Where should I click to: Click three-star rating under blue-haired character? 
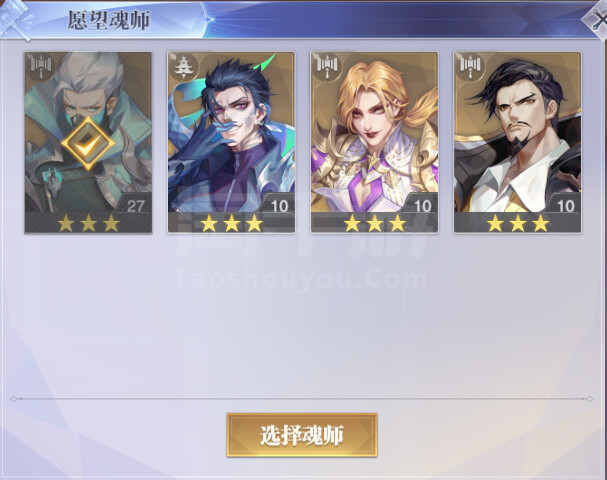click(x=231, y=223)
